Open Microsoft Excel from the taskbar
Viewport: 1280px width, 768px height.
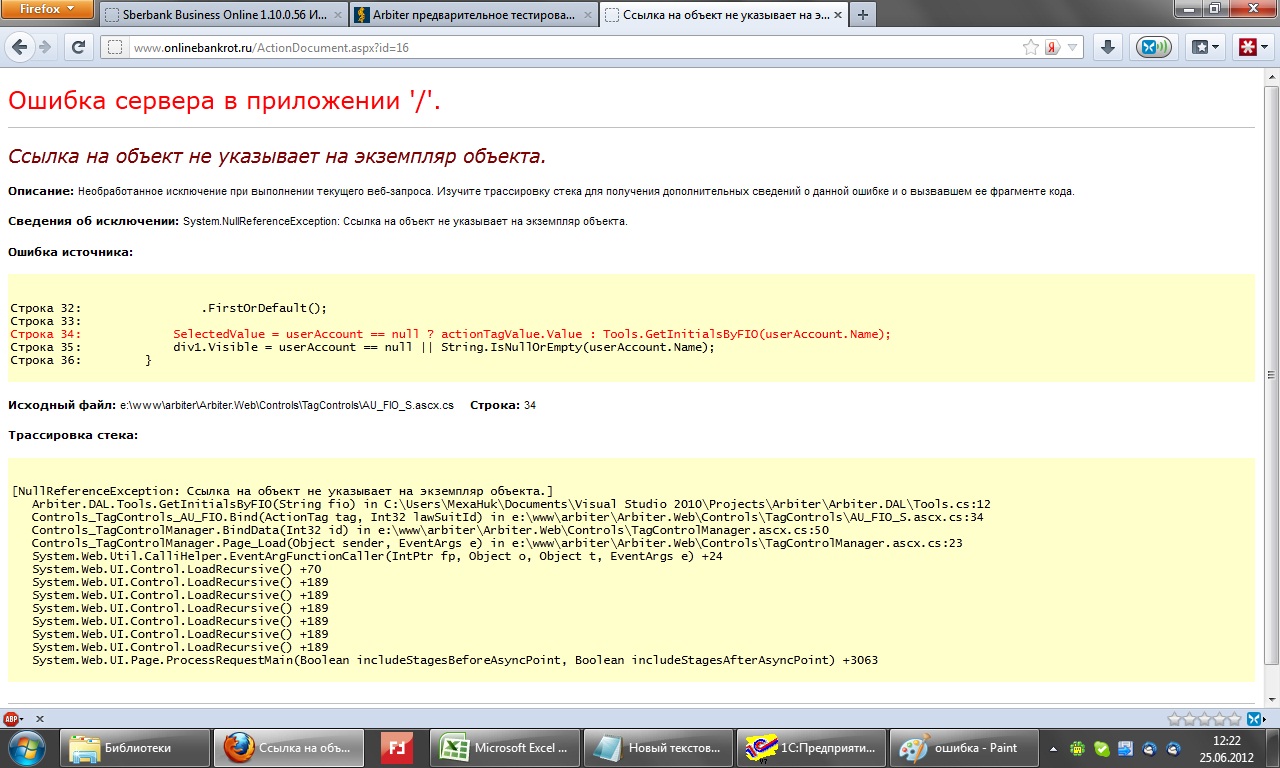point(506,748)
